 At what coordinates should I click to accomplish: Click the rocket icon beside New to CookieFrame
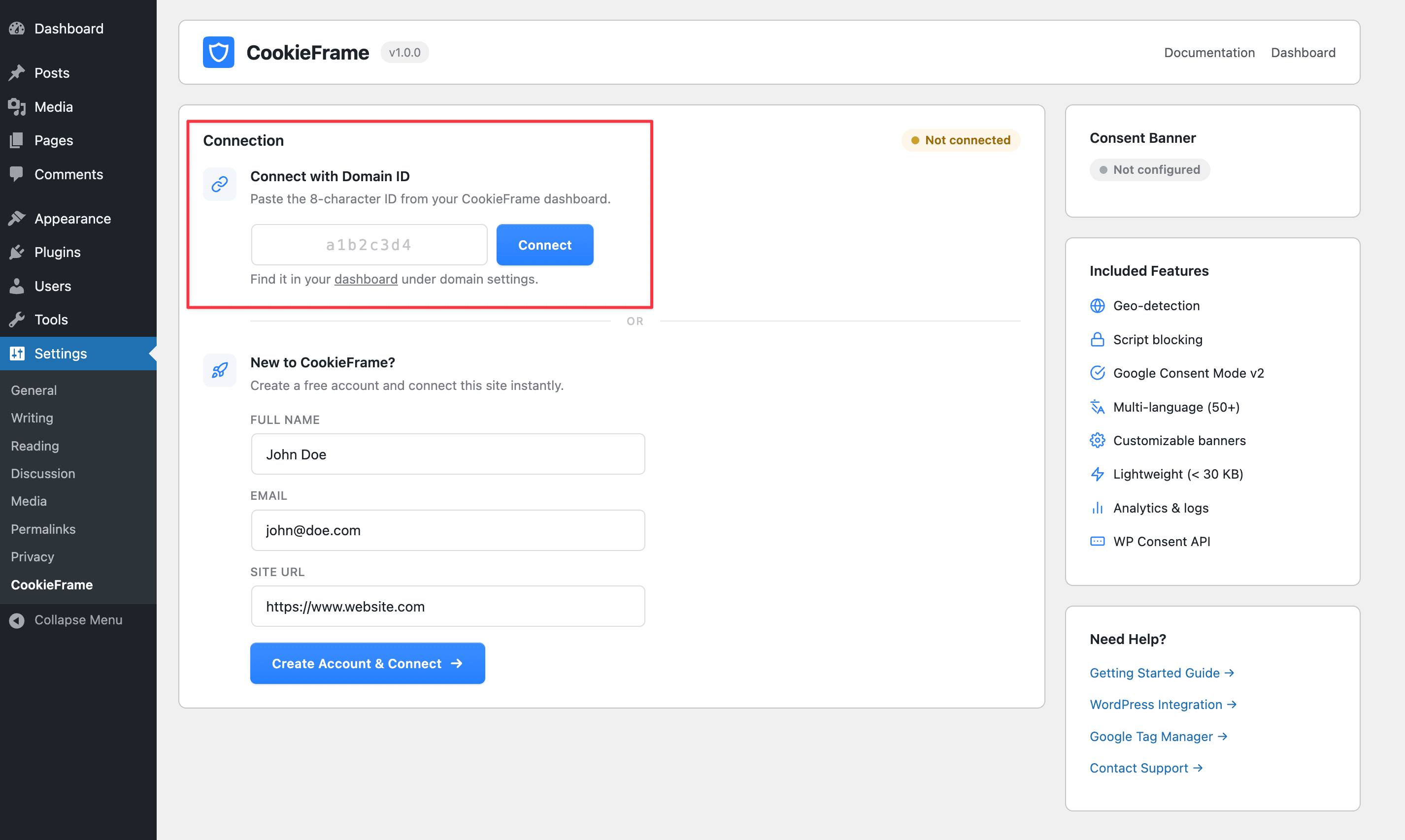click(x=220, y=370)
